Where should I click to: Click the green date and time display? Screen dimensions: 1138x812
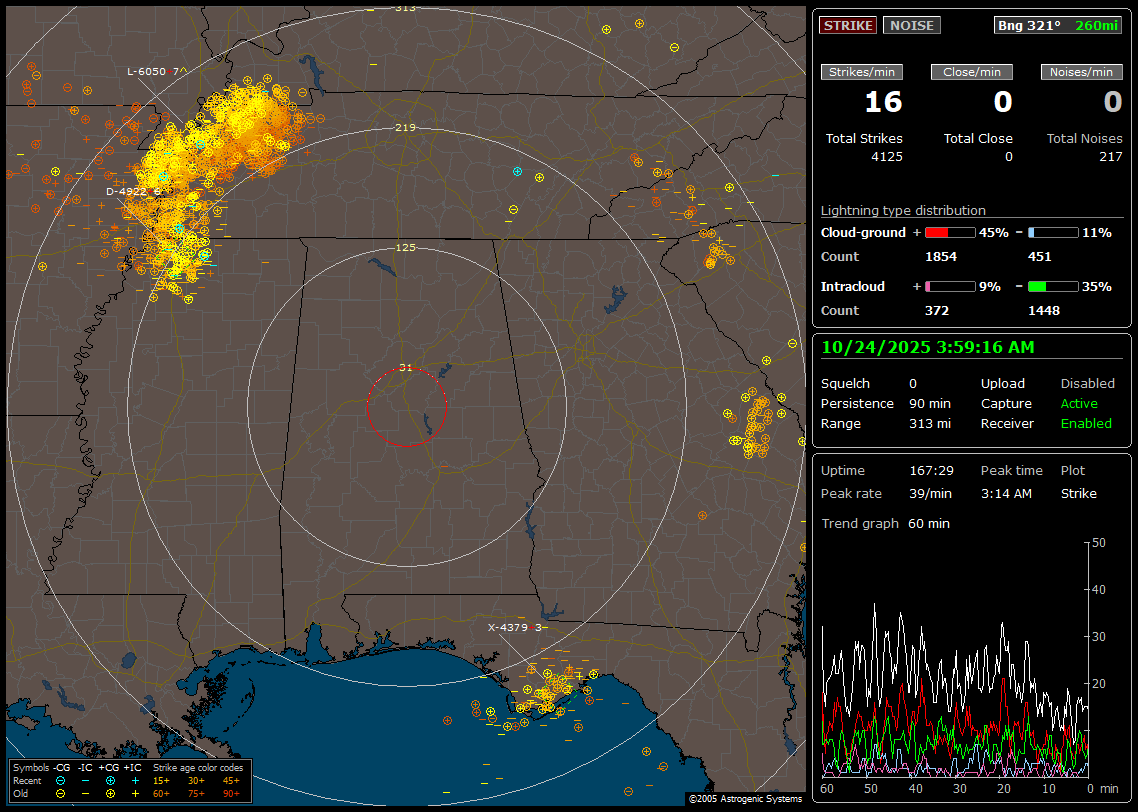click(x=927, y=347)
